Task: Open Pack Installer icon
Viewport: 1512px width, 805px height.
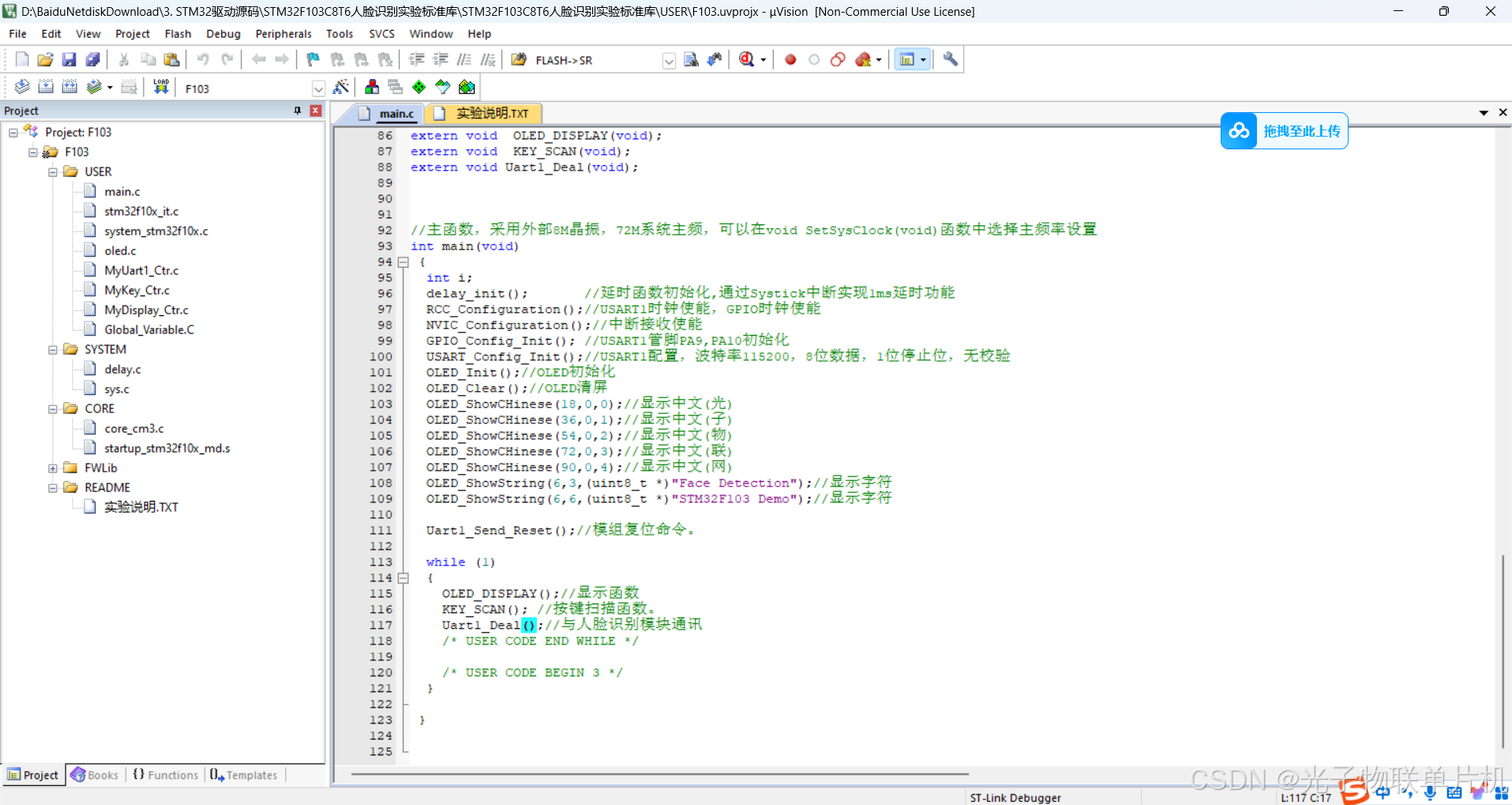Action: pos(467,88)
